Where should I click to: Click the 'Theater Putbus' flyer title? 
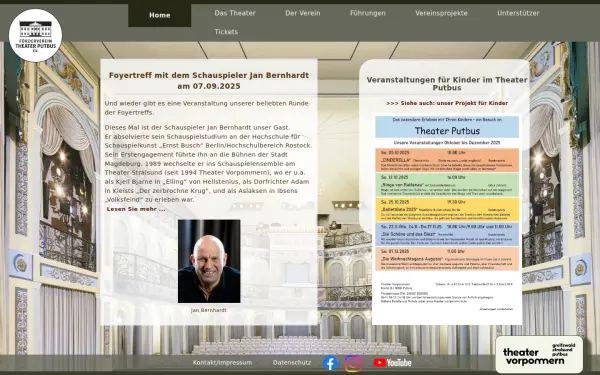447,131
